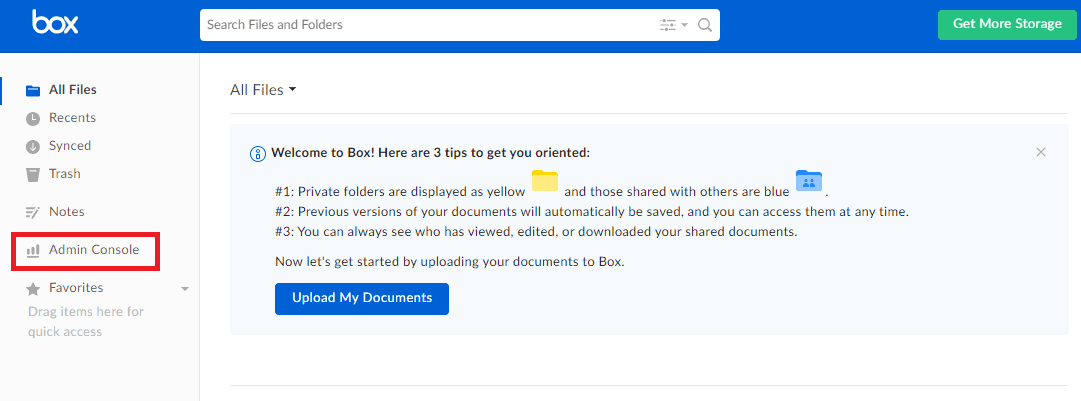The width and height of the screenshot is (1081, 401).
Task: Click 'Drag items here for quick access' text
Action: coord(86,322)
